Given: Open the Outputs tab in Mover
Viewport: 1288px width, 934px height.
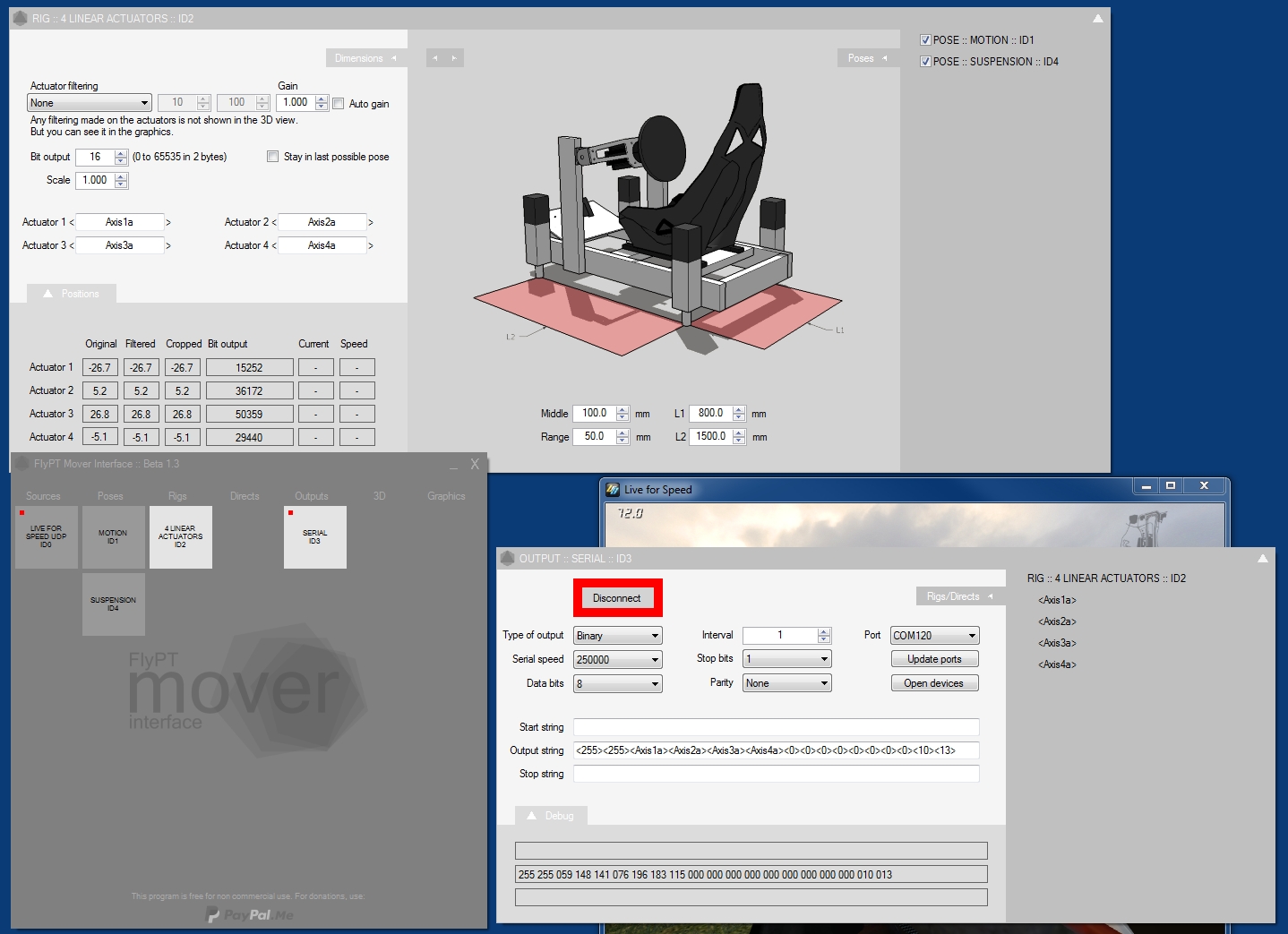Looking at the screenshot, I should [x=312, y=496].
